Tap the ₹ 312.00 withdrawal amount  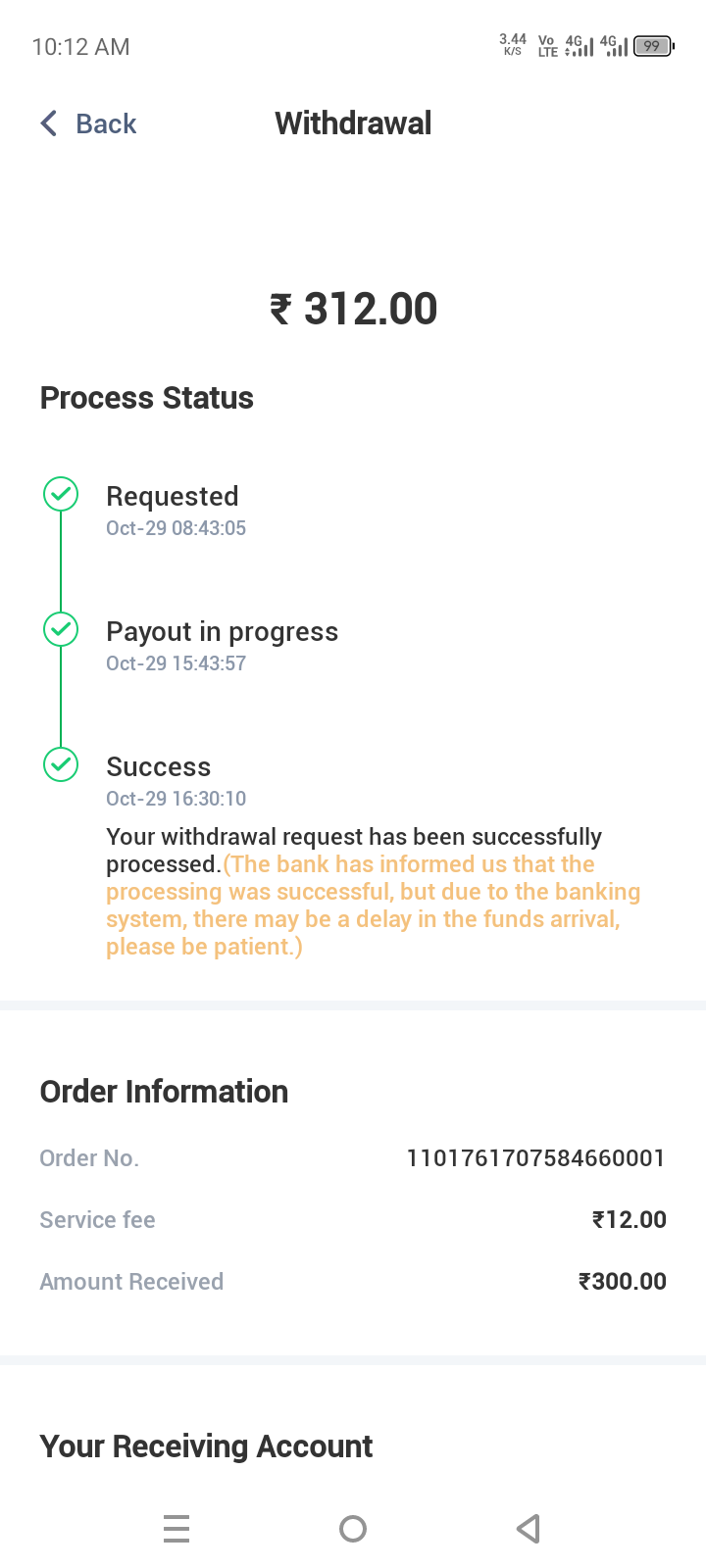(x=353, y=309)
